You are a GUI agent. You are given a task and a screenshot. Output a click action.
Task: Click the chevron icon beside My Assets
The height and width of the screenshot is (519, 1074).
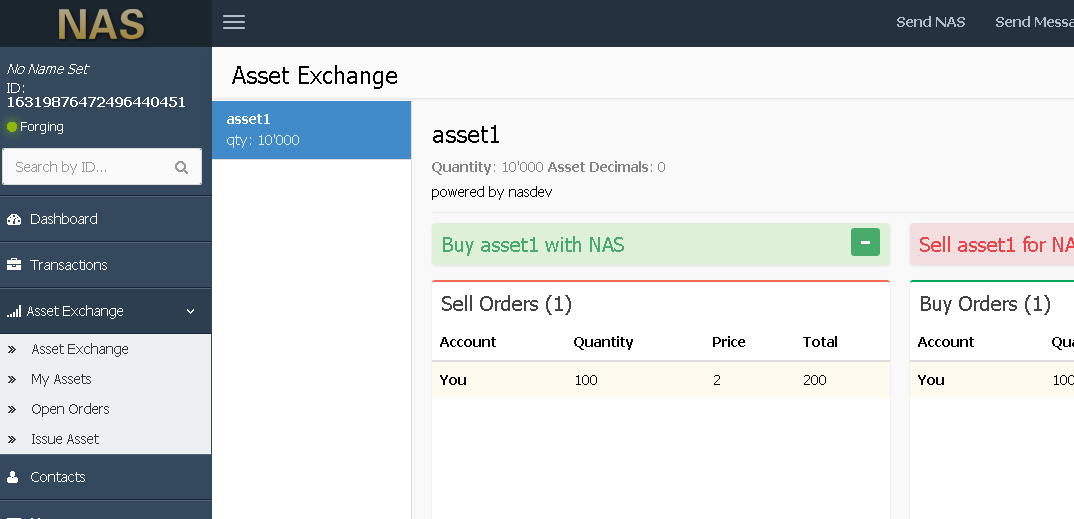(12, 379)
